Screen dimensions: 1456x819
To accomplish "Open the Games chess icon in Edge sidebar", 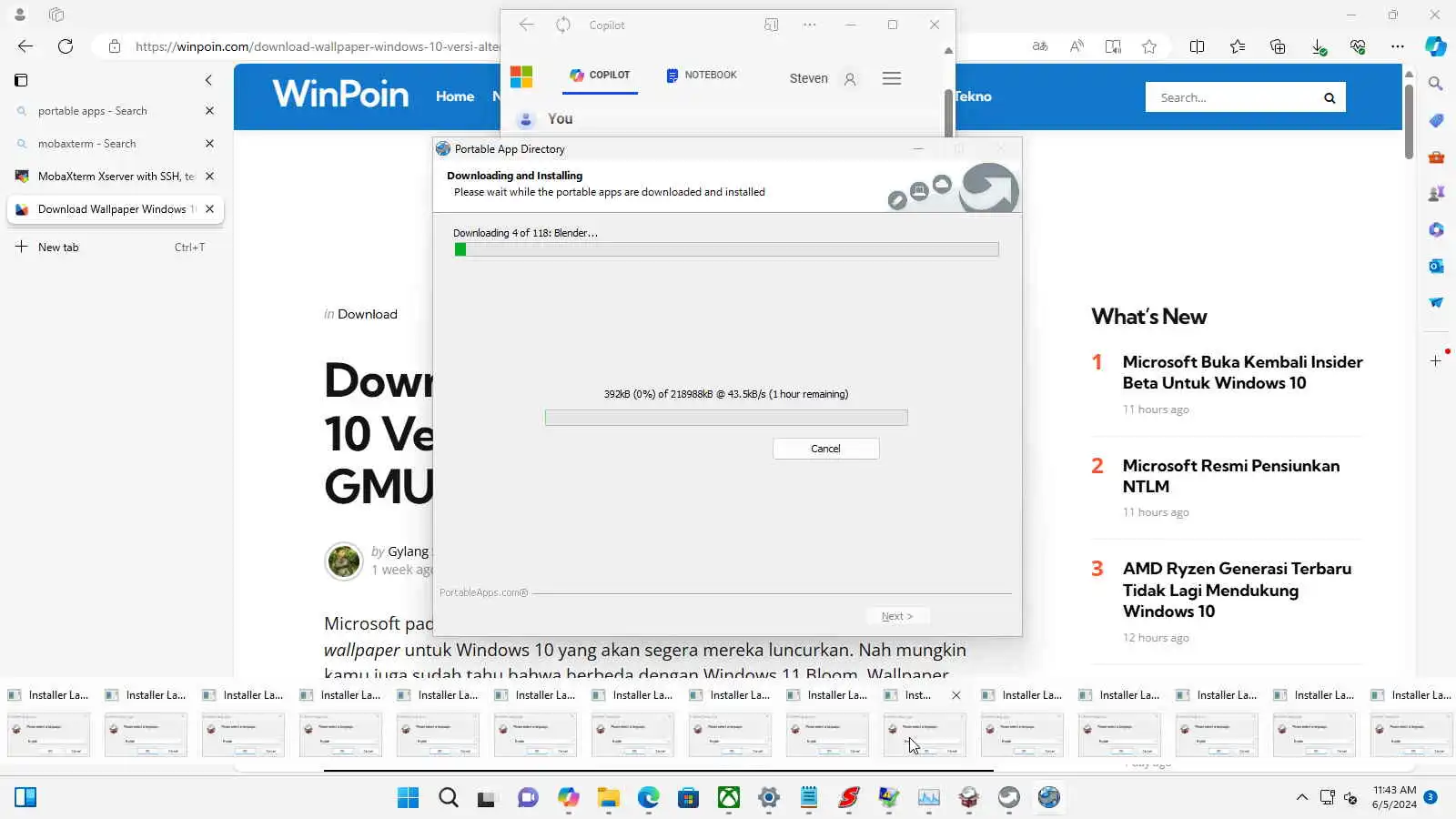I will tap(1436, 193).
